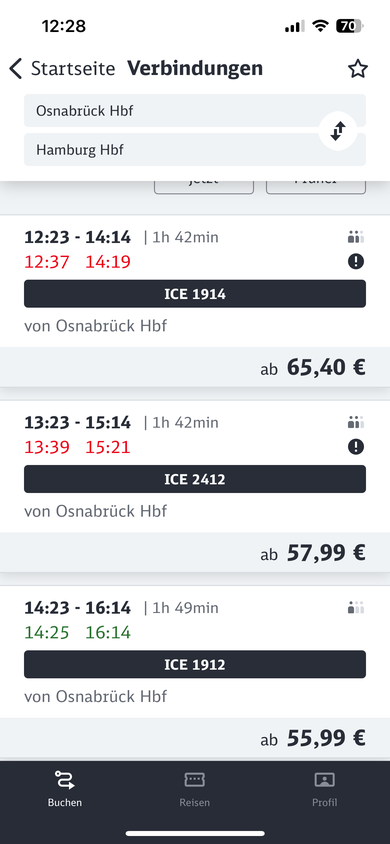
Task: Open warning icon for ICE 1914
Action: point(356,262)
